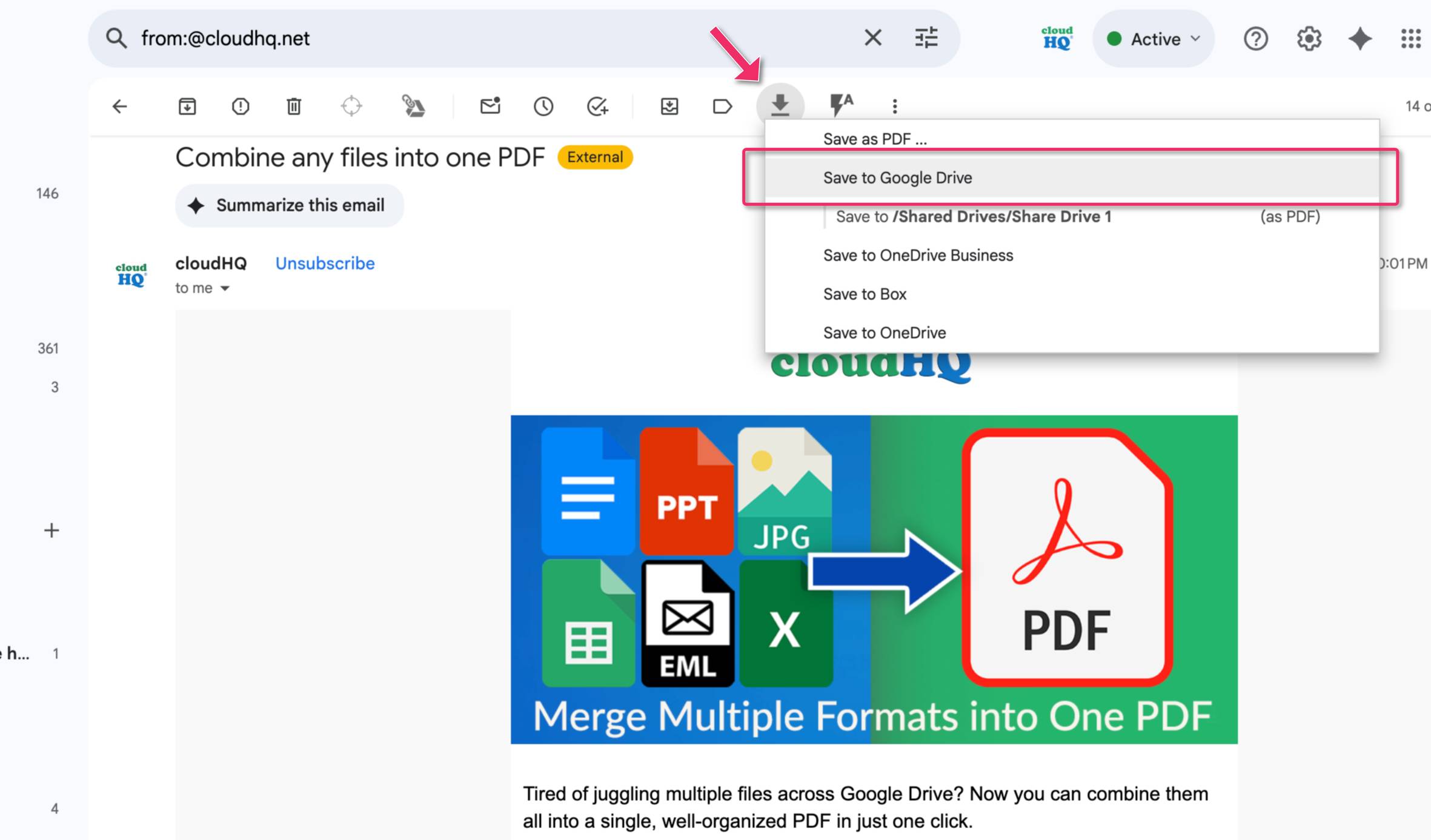Add to Tasks with the checkmark-plus icon
Image resolution: width=1431 pixels, height=840 pixels.
[x=597, y=107]
